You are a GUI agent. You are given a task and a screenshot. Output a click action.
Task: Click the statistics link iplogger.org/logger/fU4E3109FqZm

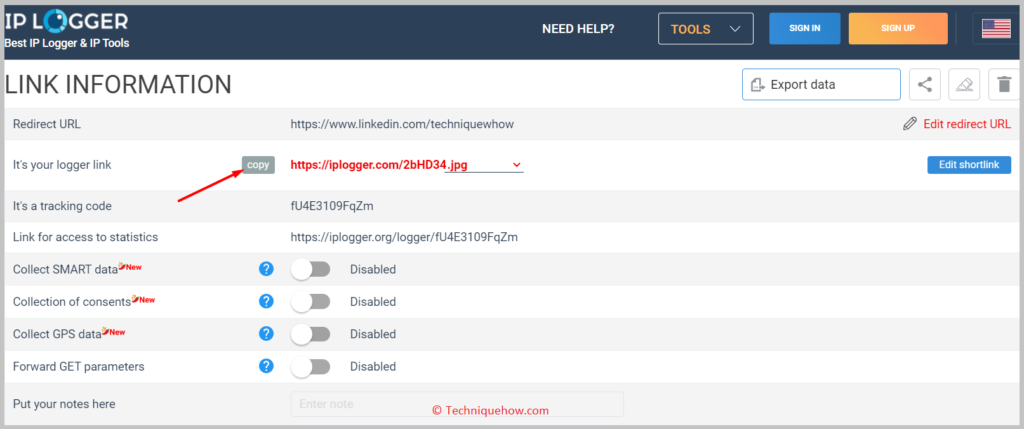pos(404,237)
